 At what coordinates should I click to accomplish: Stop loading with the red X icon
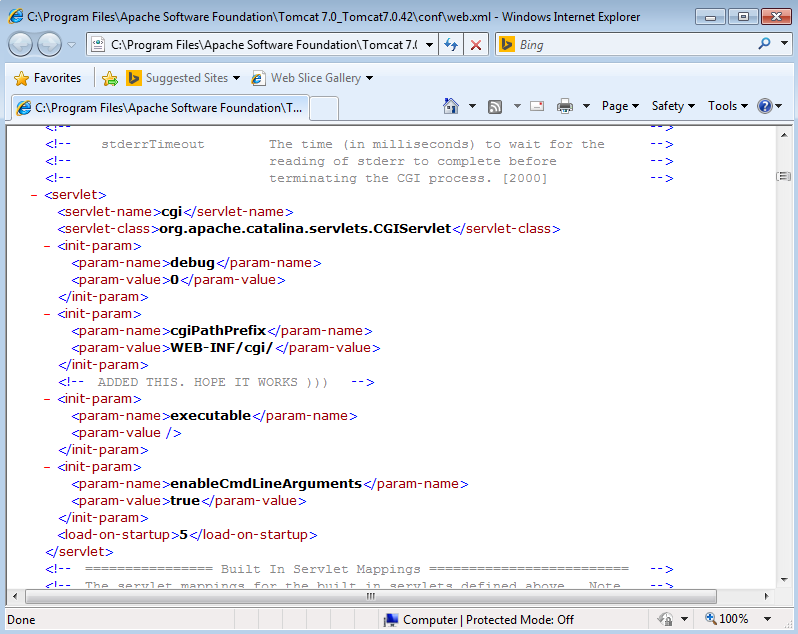coord(476,45)
